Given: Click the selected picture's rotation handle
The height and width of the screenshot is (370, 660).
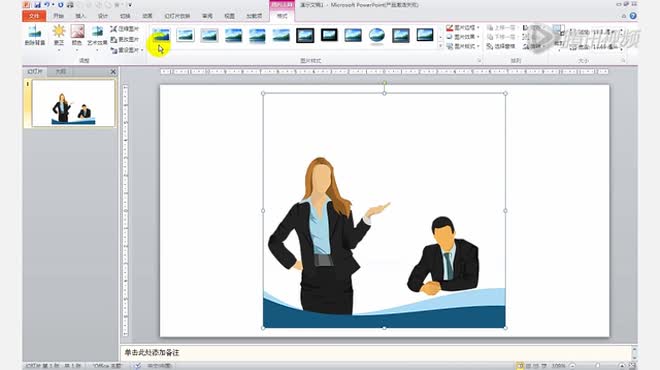Looking at the screenshot, I should pos(384,83).
